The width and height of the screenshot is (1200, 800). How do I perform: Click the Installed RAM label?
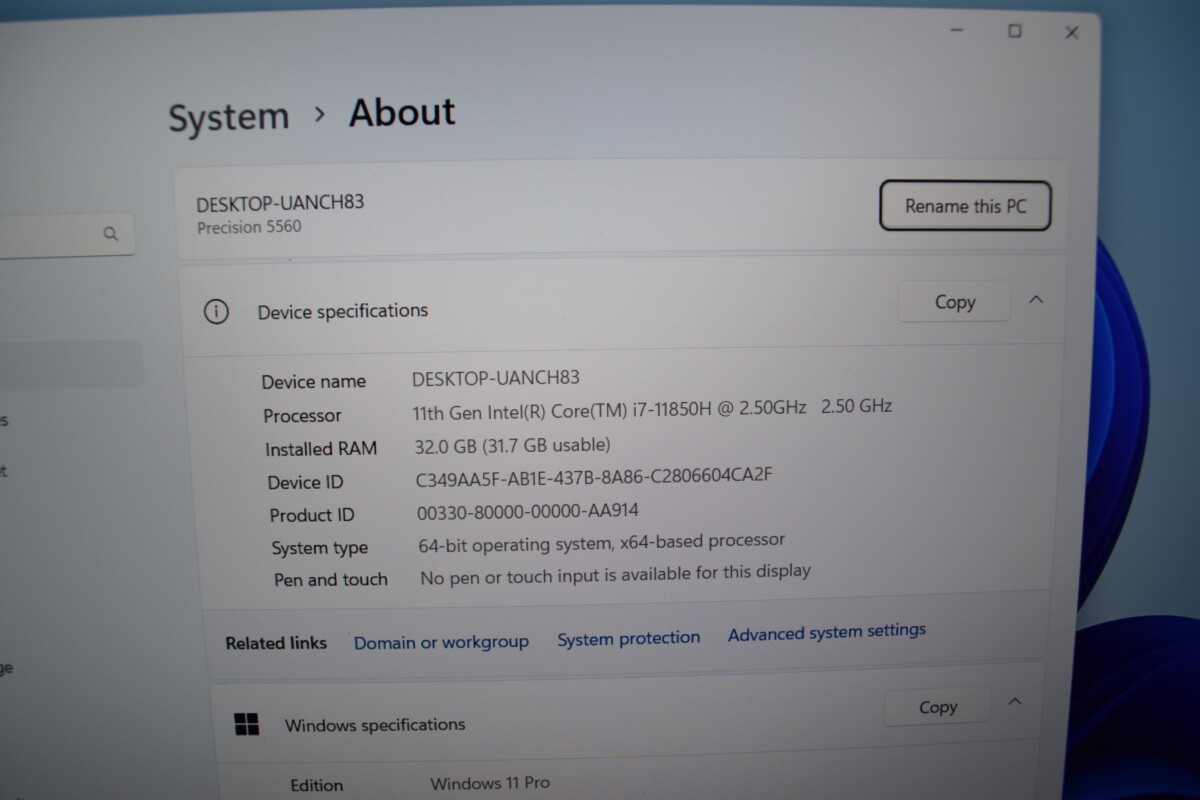[x=321, y=449]
